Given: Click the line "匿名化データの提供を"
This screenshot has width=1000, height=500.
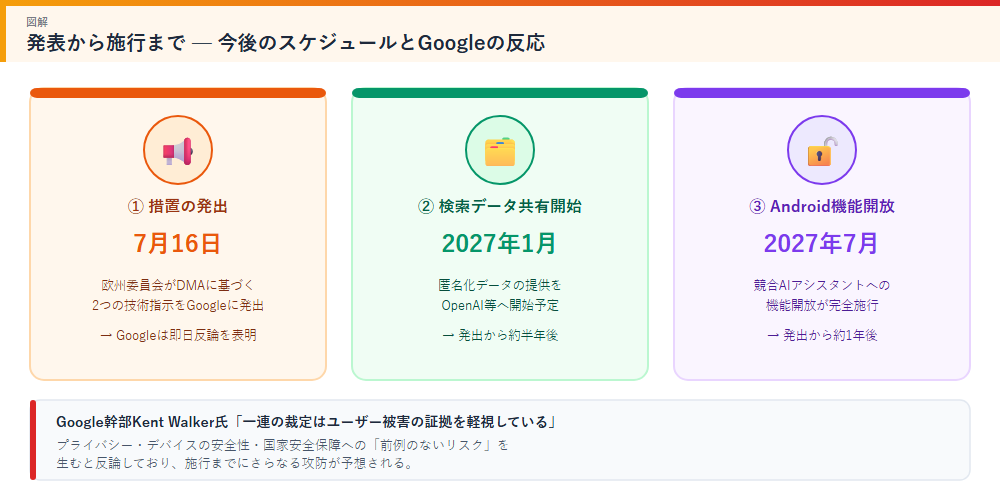Looking at the screenshot, I should (x=499, y=284).
